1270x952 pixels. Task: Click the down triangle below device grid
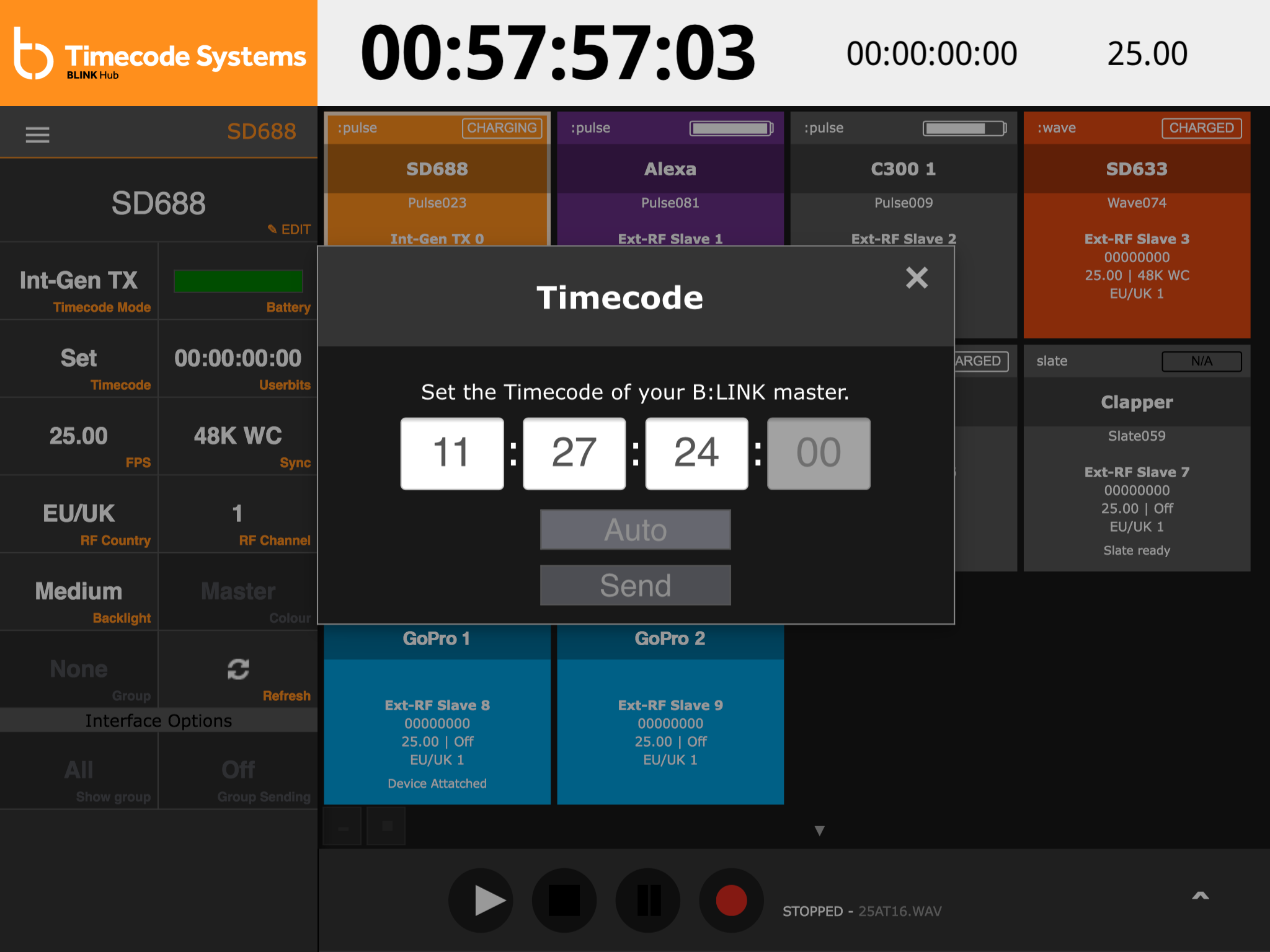819,831
